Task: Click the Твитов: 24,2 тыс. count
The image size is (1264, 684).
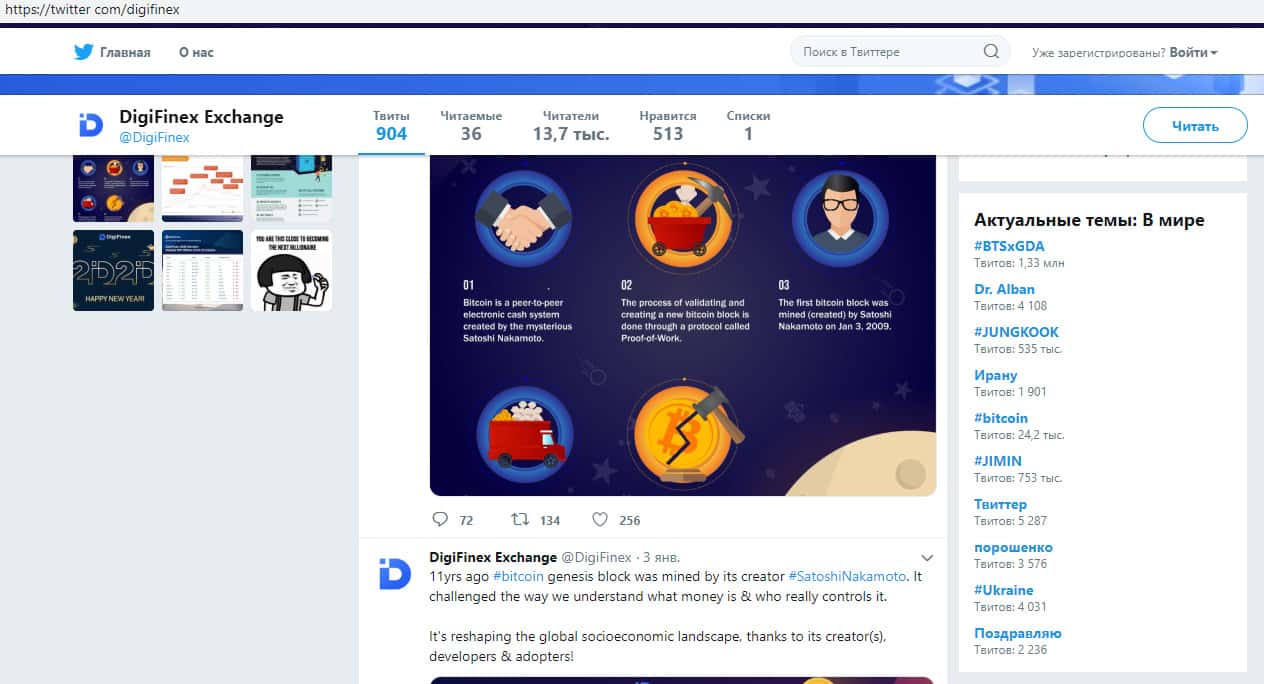Action: [x=1019, y=435]
